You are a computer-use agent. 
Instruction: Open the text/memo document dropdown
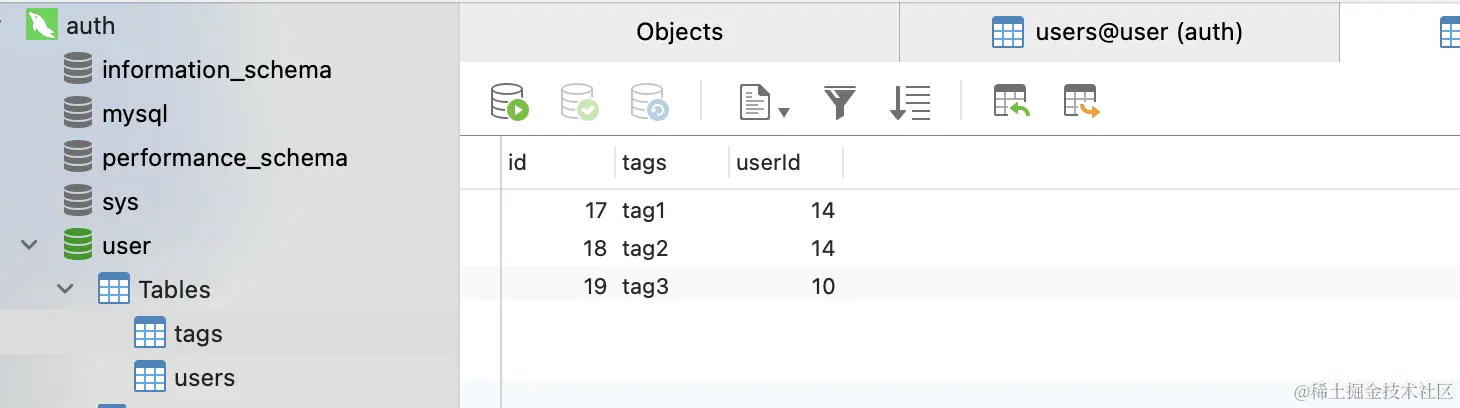coord(764,102)
